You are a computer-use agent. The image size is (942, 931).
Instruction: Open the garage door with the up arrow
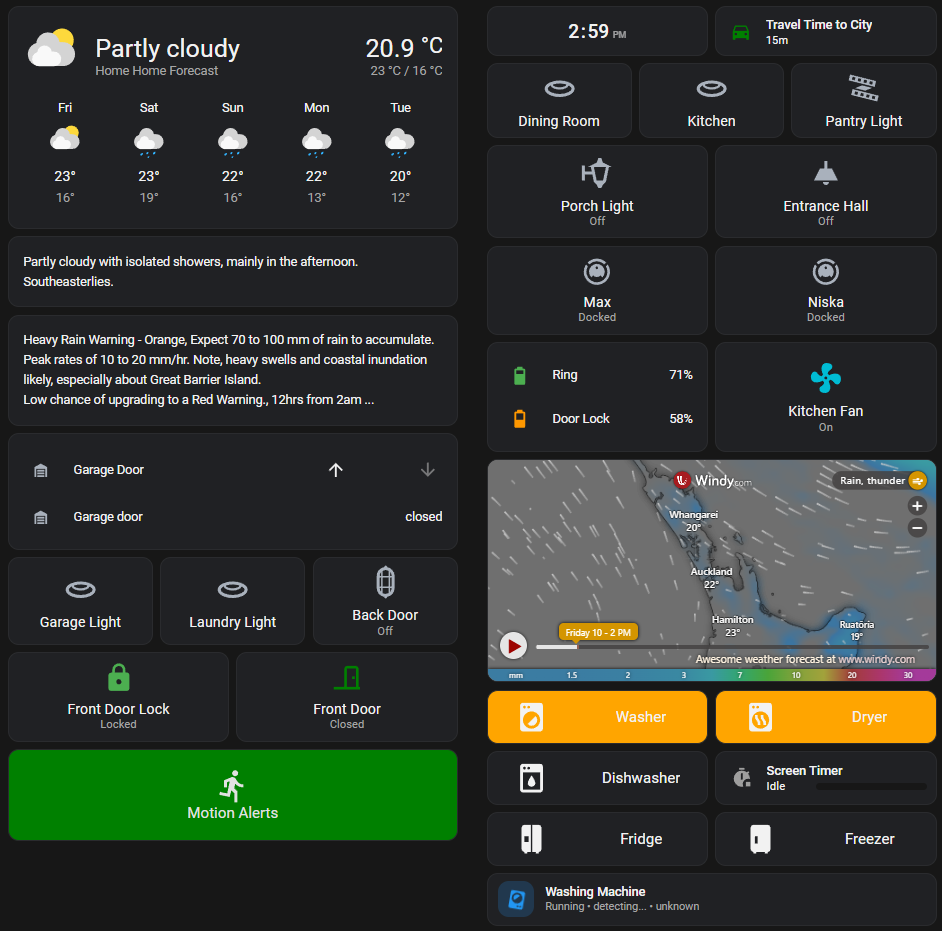pyautogui.click(x=336, y=470)
